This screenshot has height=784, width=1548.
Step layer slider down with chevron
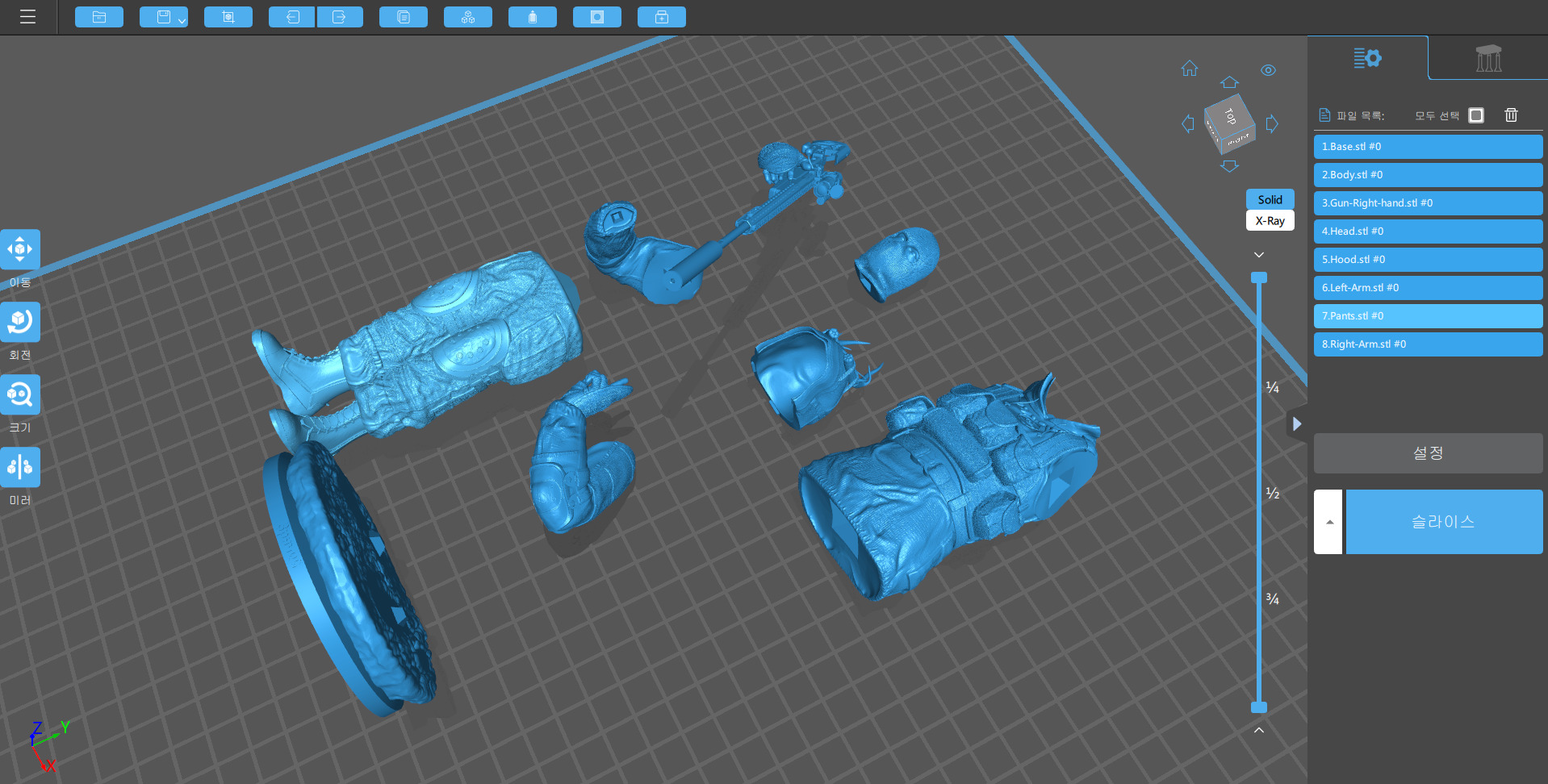(x=1259, y=255)
